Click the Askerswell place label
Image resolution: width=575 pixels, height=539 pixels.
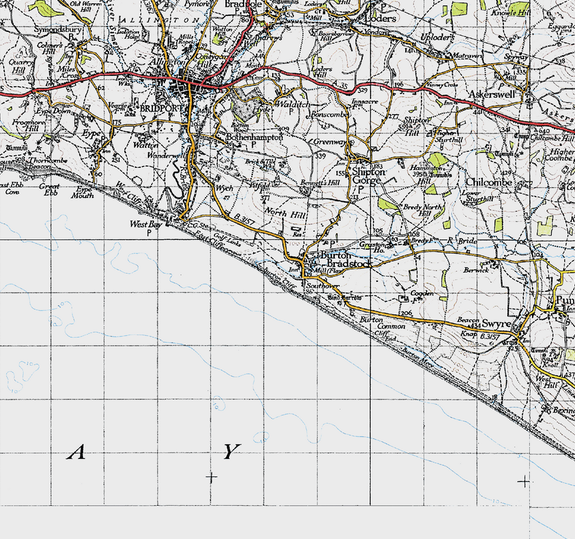492,95
